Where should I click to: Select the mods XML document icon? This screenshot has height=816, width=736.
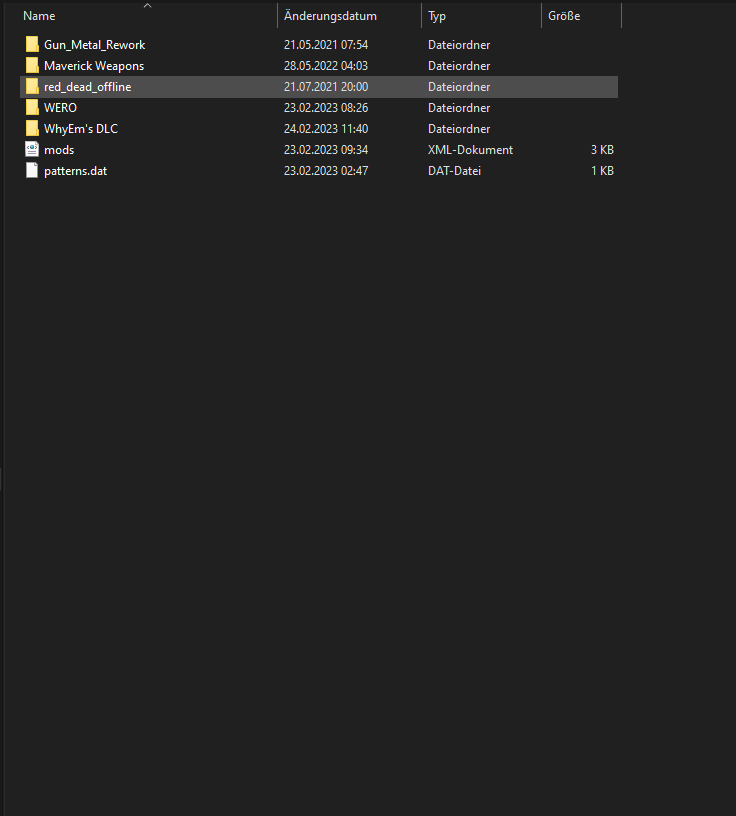pyautogui.click(x=32, y=150)
